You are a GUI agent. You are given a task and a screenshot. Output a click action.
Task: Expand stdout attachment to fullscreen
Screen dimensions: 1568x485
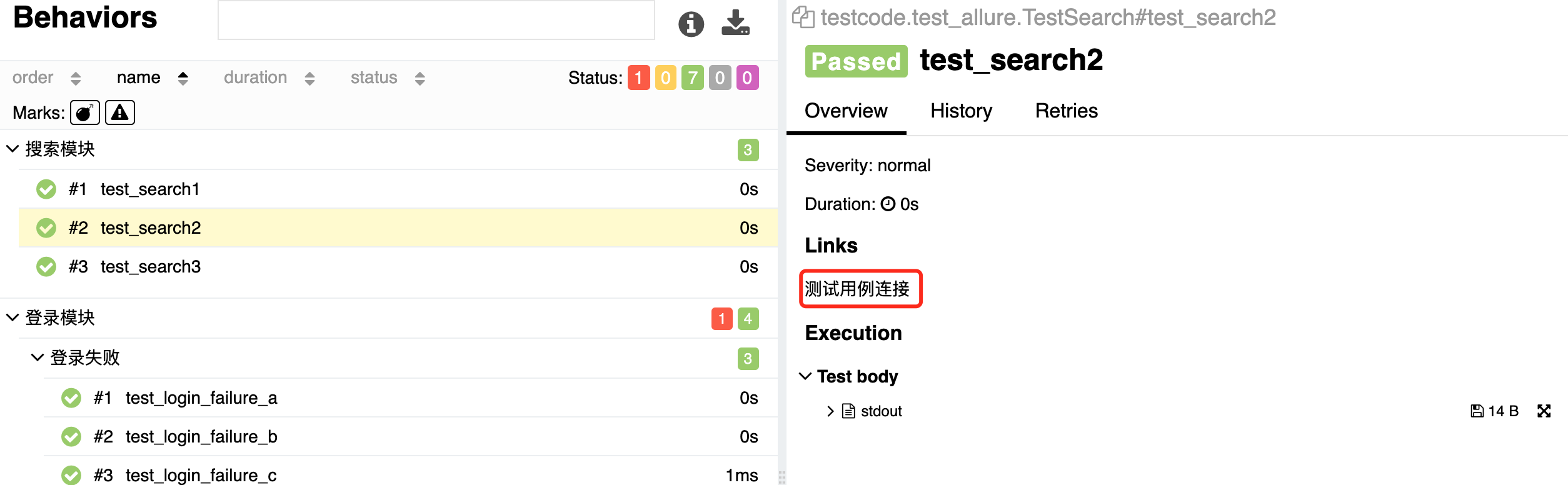click(1544, 411)
